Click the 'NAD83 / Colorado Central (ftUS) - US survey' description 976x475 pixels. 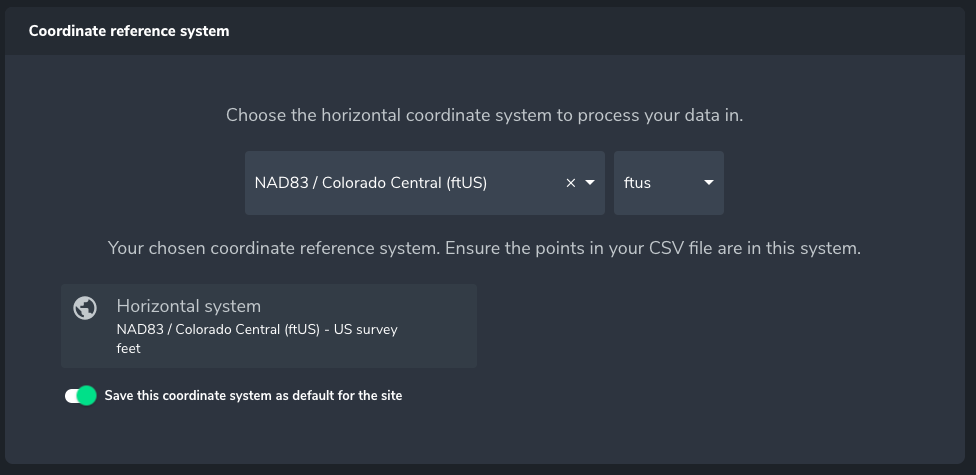pyautogui.click(x=257, y=329)
